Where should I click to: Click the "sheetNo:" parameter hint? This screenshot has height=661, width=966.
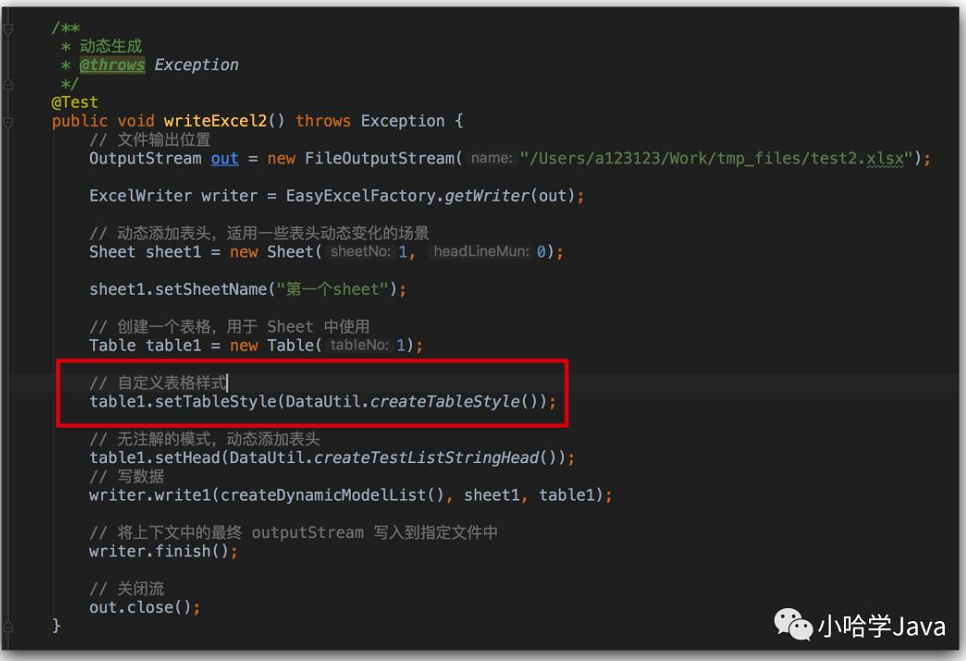click(360, 252)
